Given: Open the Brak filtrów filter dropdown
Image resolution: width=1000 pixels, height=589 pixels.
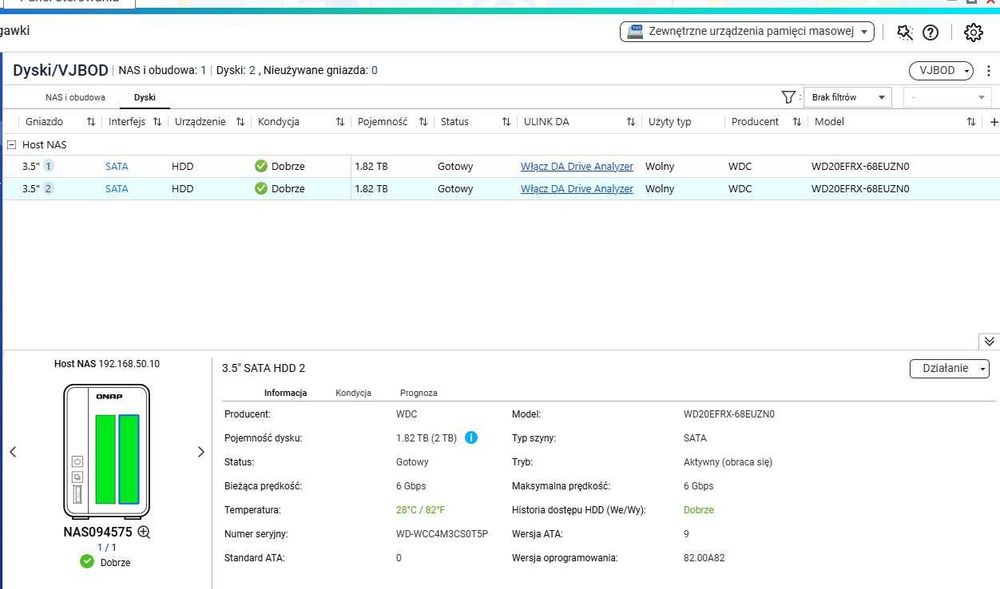Looking at the screenshot, I should (x=848, y=98).
